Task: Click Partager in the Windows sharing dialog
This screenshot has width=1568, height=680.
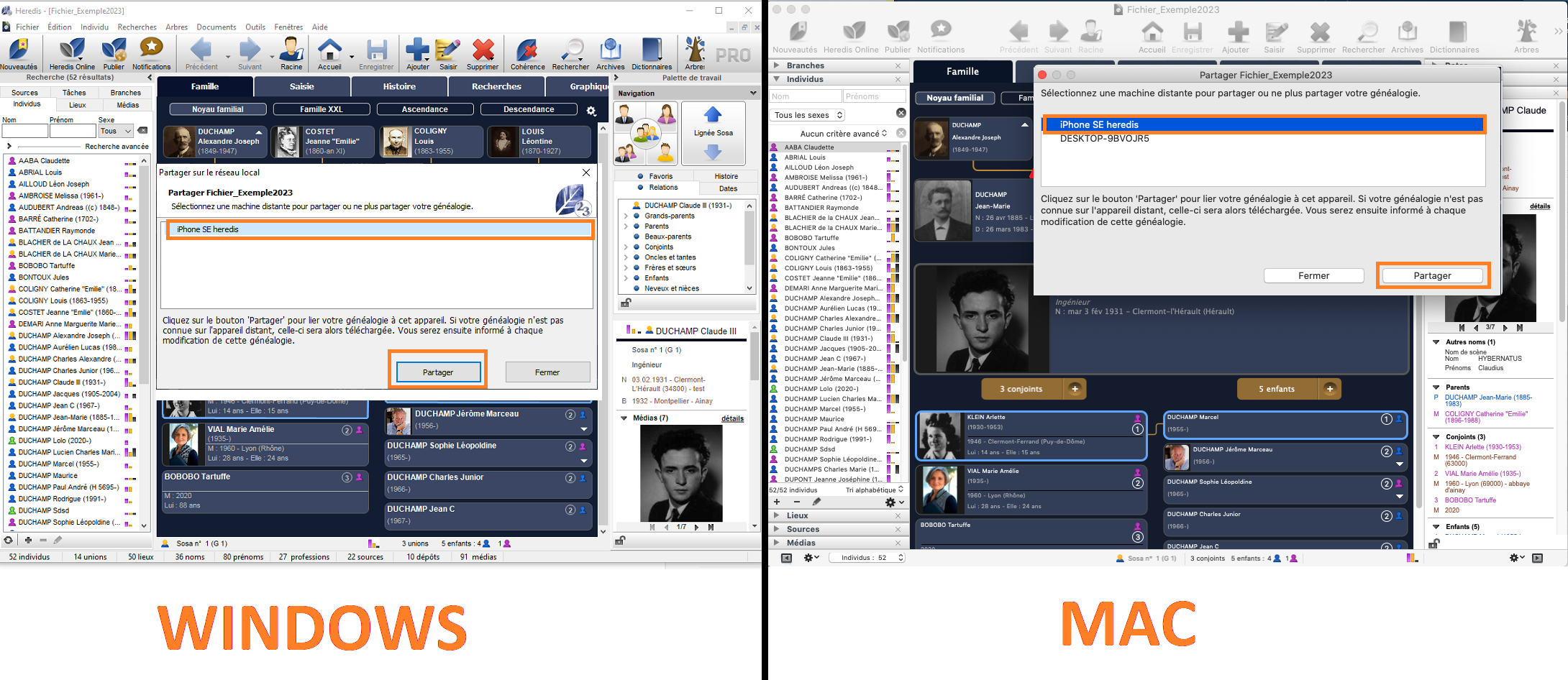Action: tap(438, 372)
